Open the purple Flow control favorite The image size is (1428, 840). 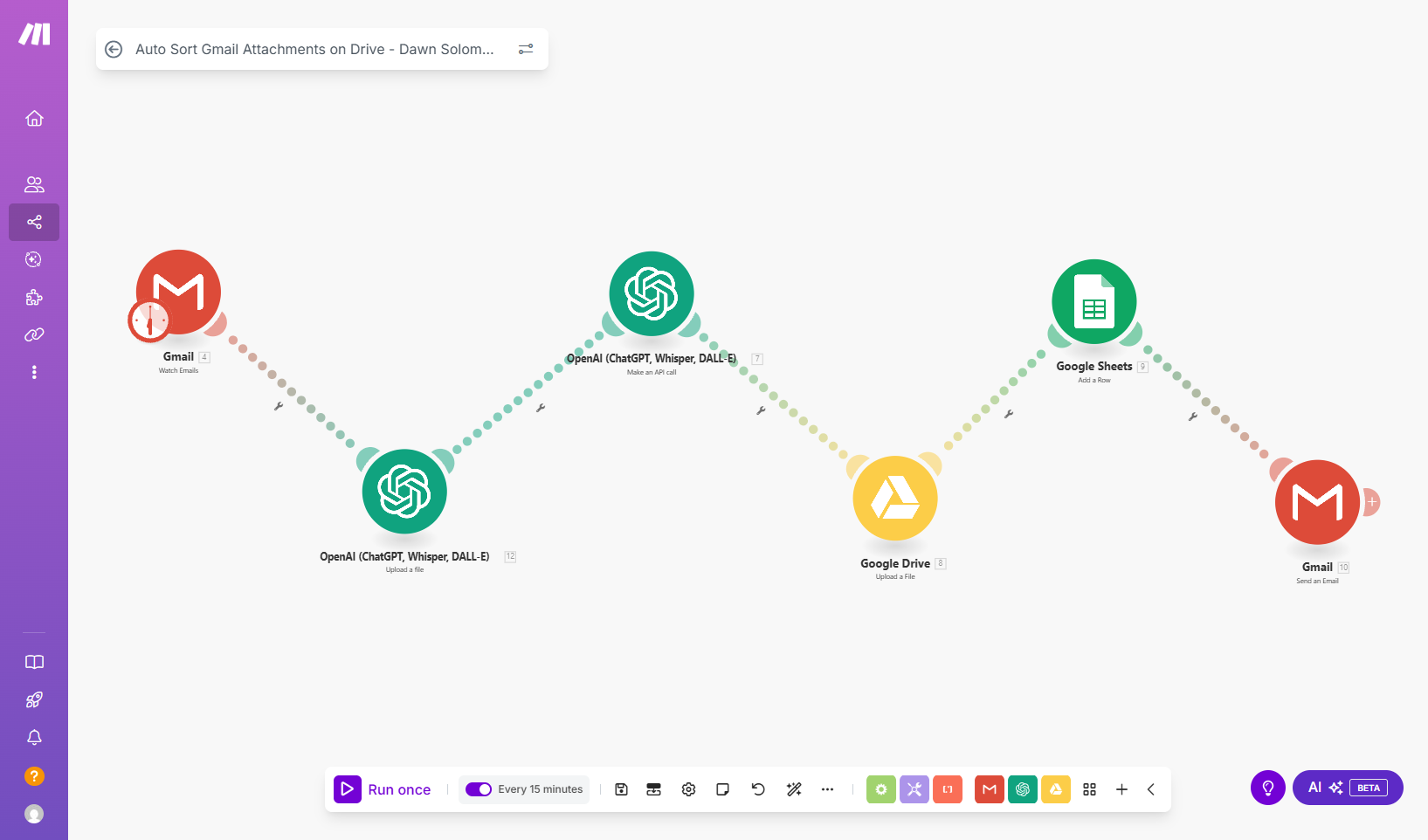pyautogui.click(x=914, y=789)
